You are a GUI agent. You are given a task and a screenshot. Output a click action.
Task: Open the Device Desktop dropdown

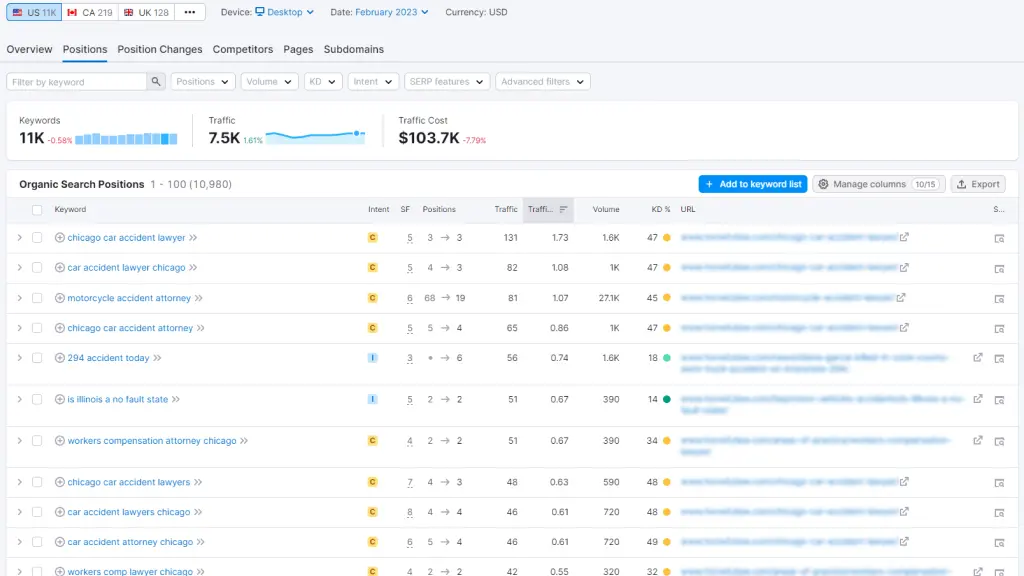[284, 12]
